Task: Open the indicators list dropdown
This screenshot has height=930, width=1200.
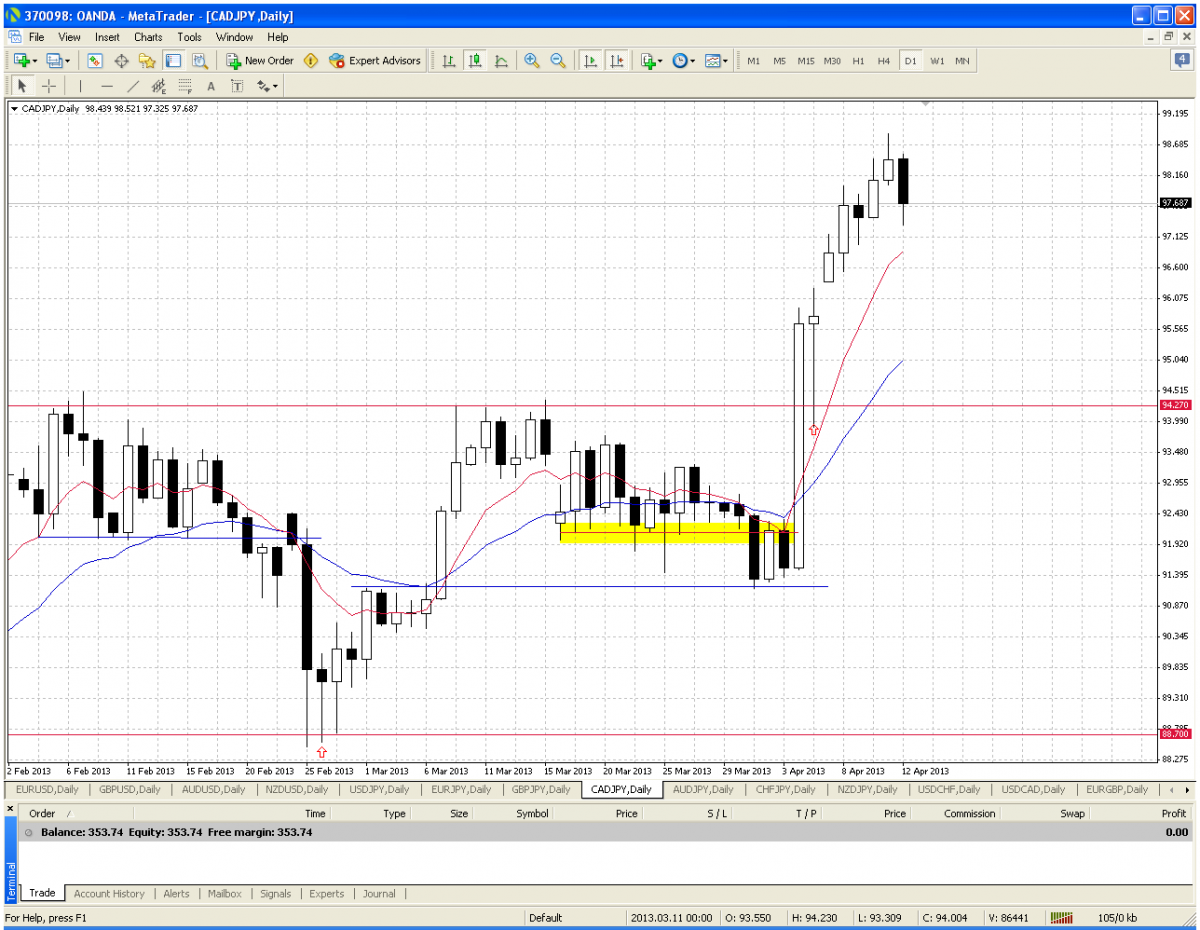Action: tap(651, 61)
